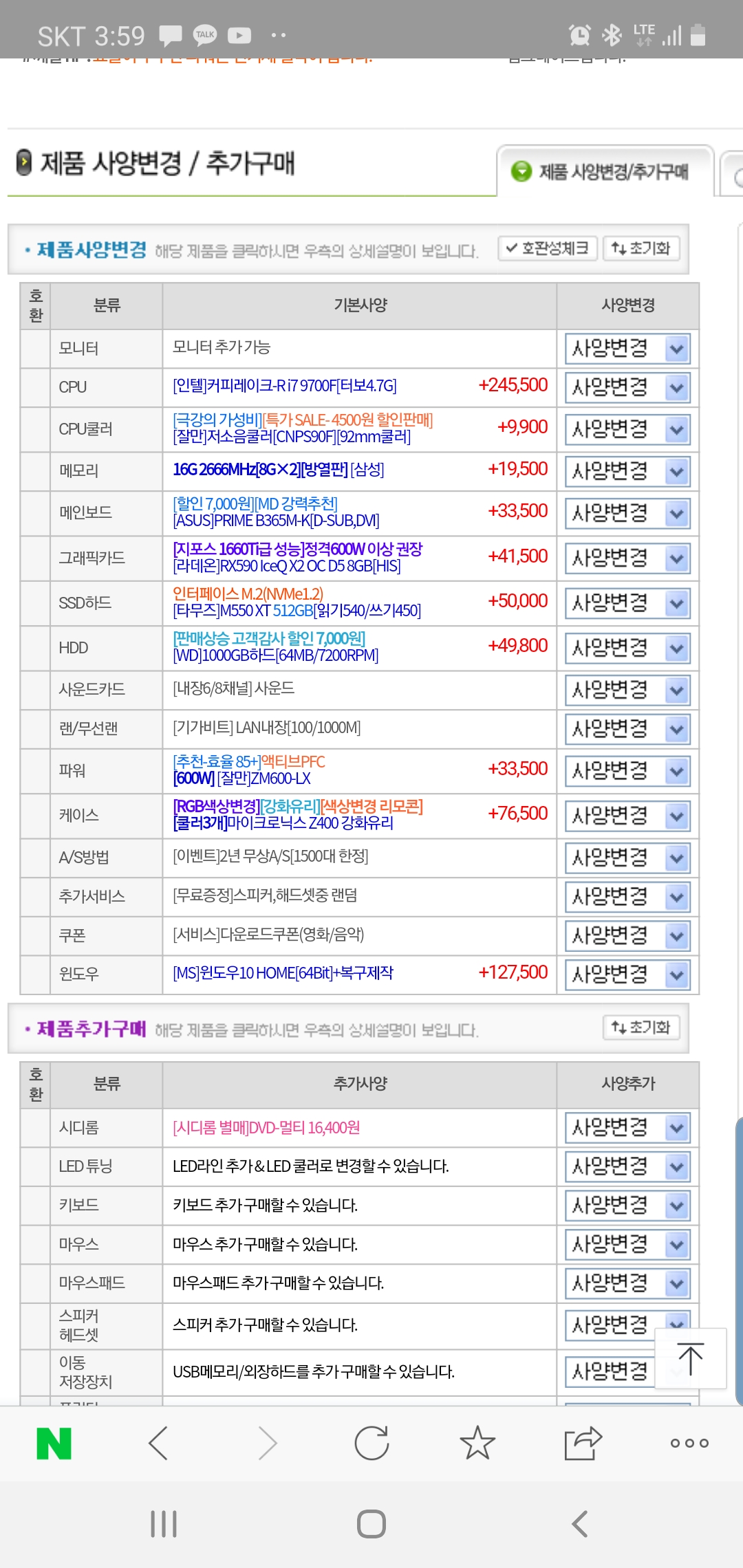
Task: Reset 제품추가구매 section with 초기화 button
Action: point(641,1027)
